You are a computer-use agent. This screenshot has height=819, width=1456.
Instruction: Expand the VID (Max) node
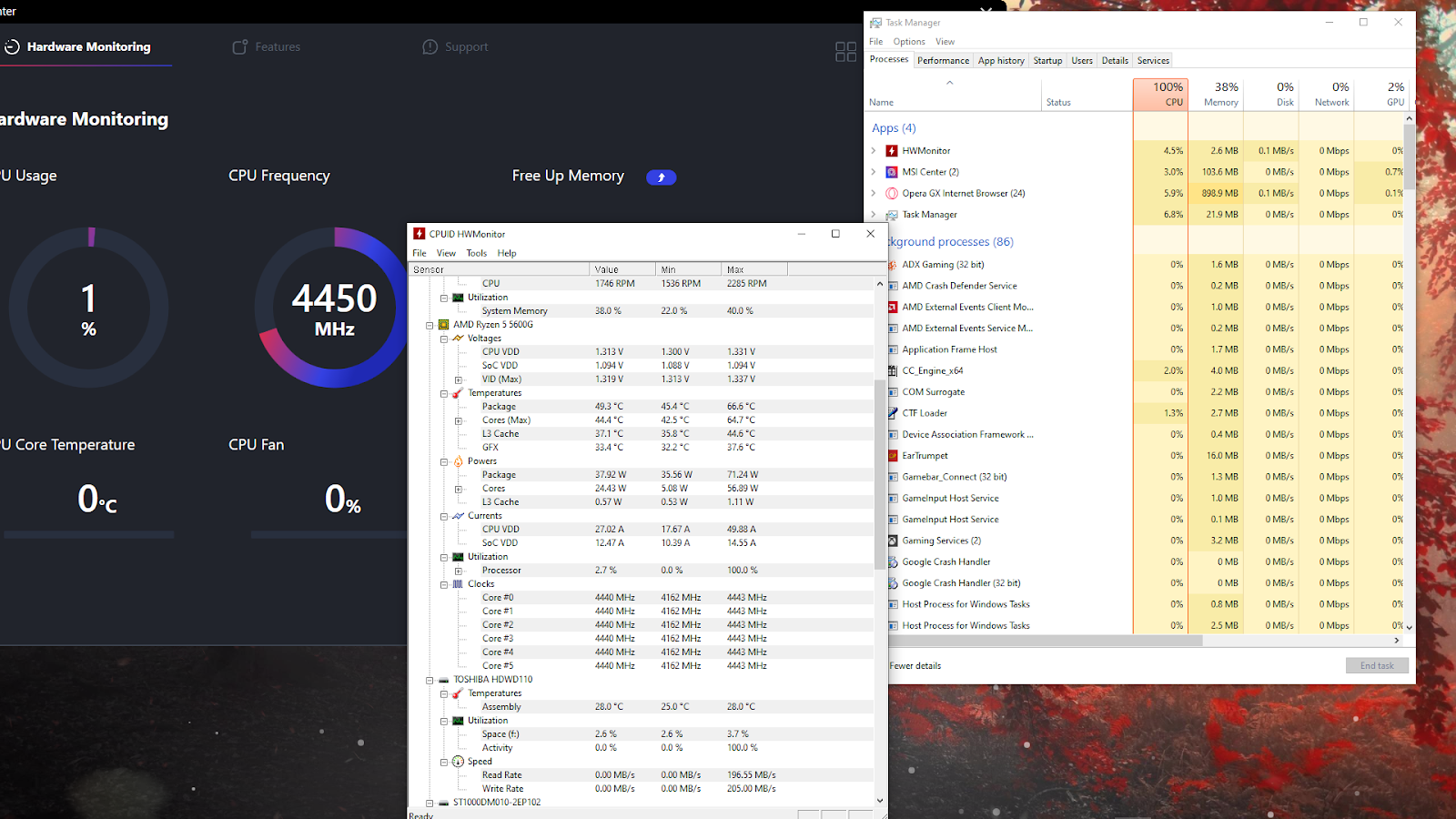(x=459, y=379)
